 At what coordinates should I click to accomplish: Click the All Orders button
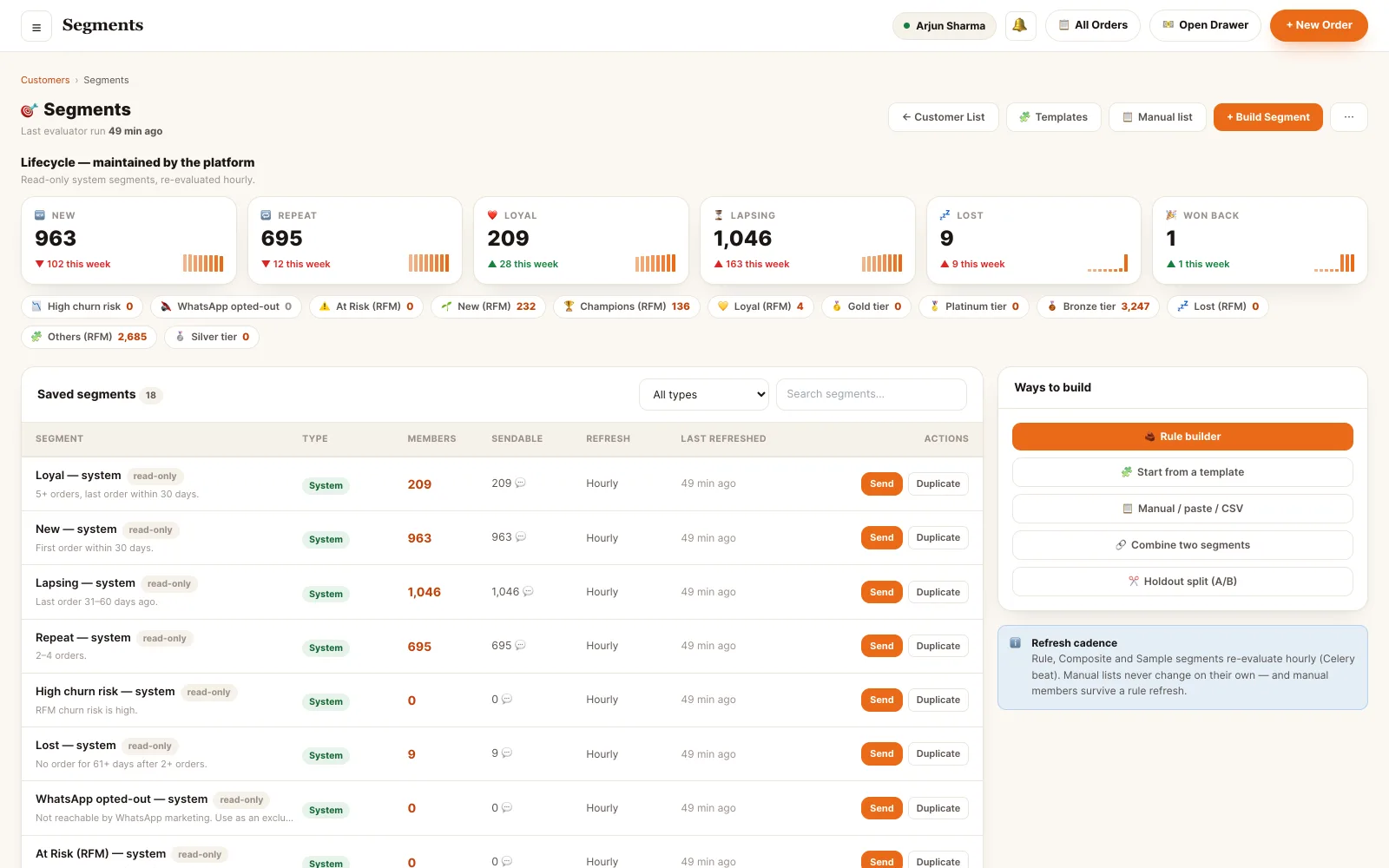point(1093,25)
